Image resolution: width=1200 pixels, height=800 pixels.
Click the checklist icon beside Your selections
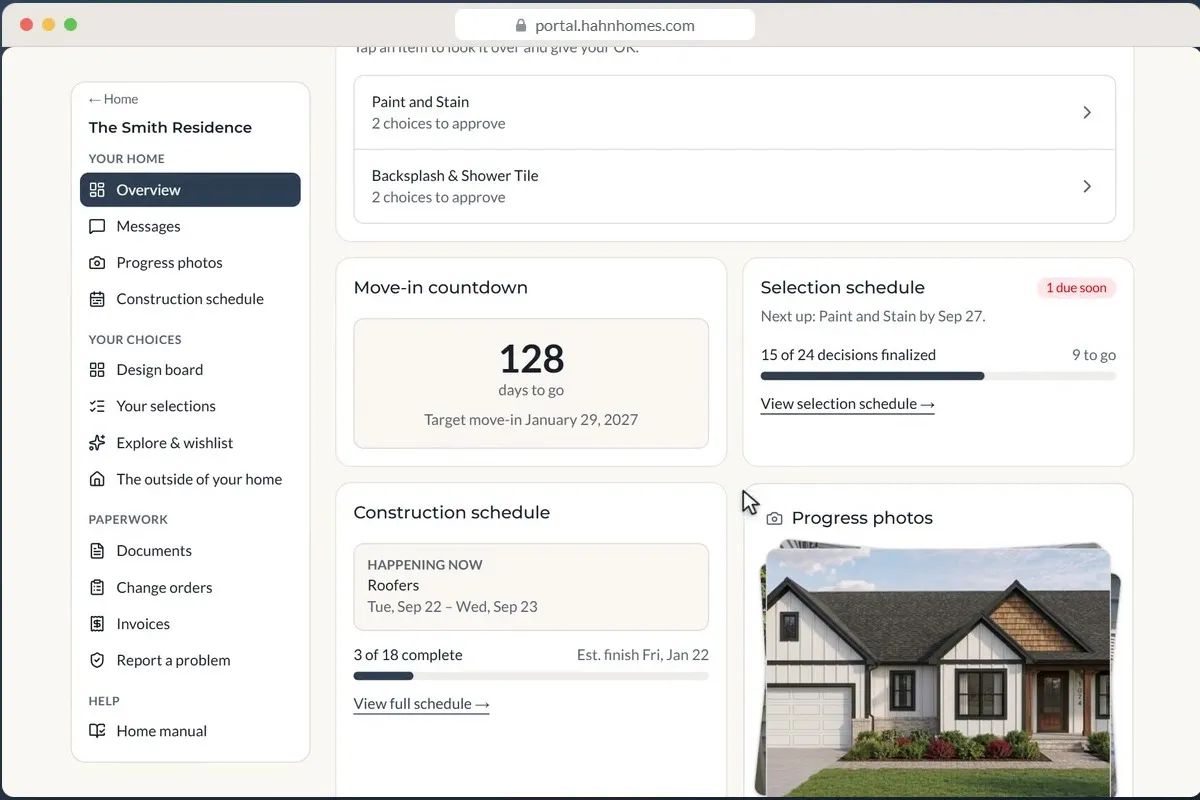pos(97,406)
